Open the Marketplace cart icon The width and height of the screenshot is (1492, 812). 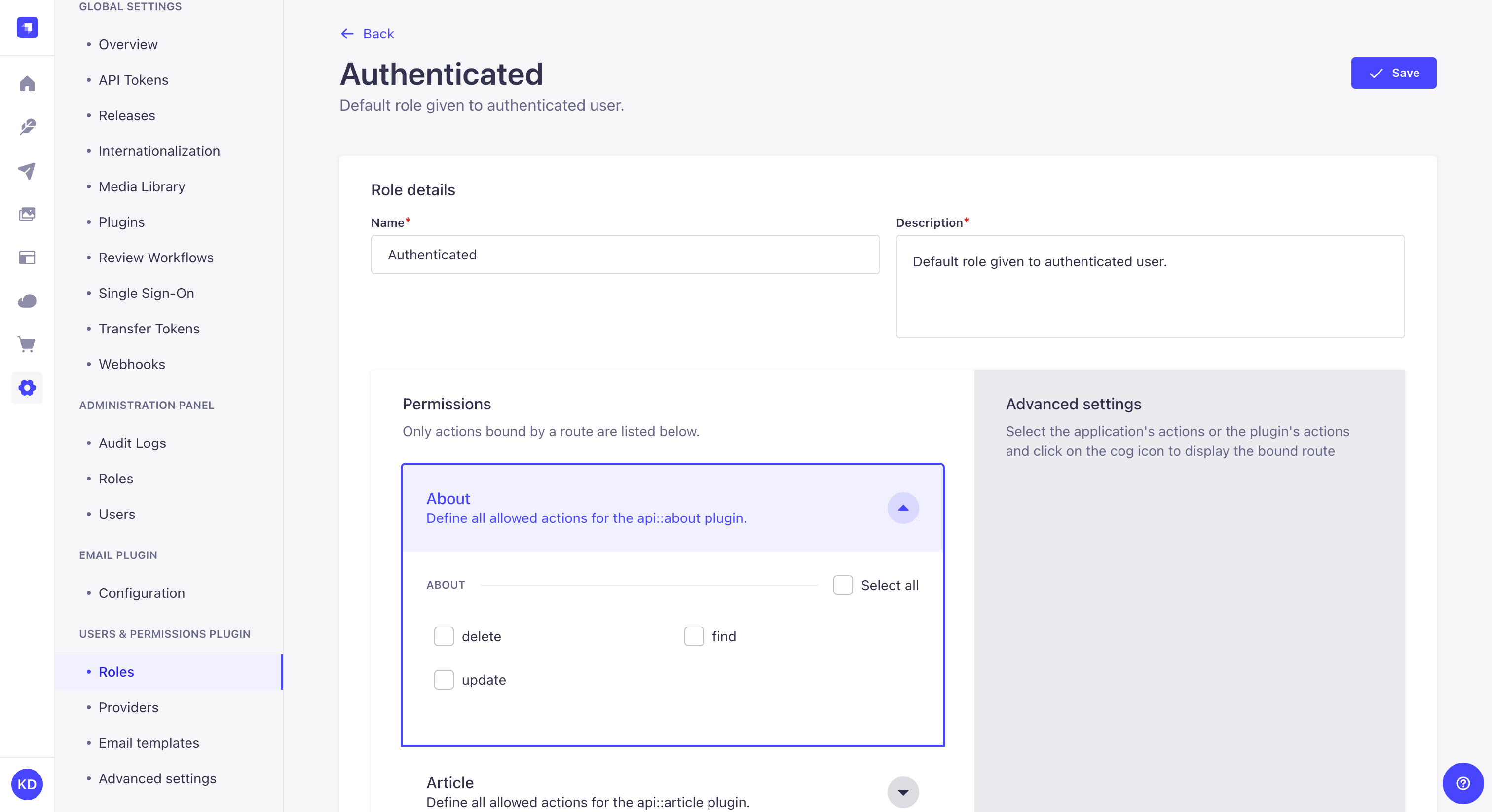pos(27,345)
